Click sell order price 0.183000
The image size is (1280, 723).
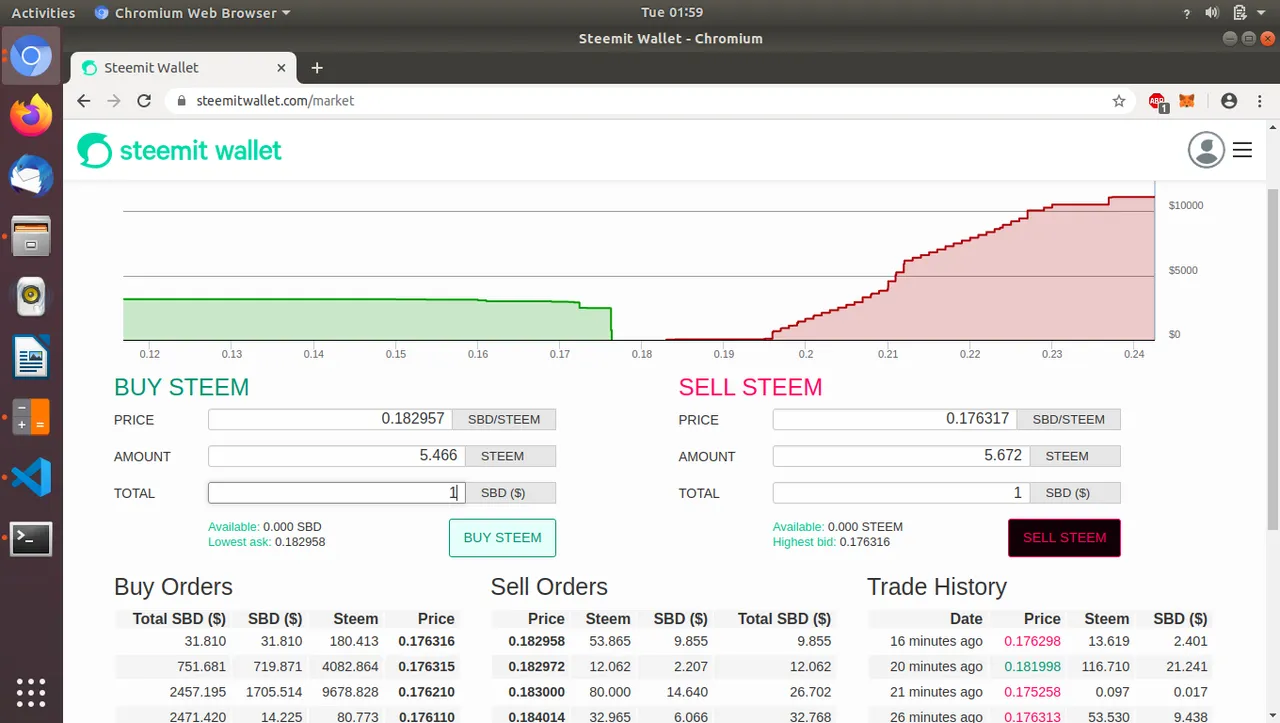tap(536, 692)
